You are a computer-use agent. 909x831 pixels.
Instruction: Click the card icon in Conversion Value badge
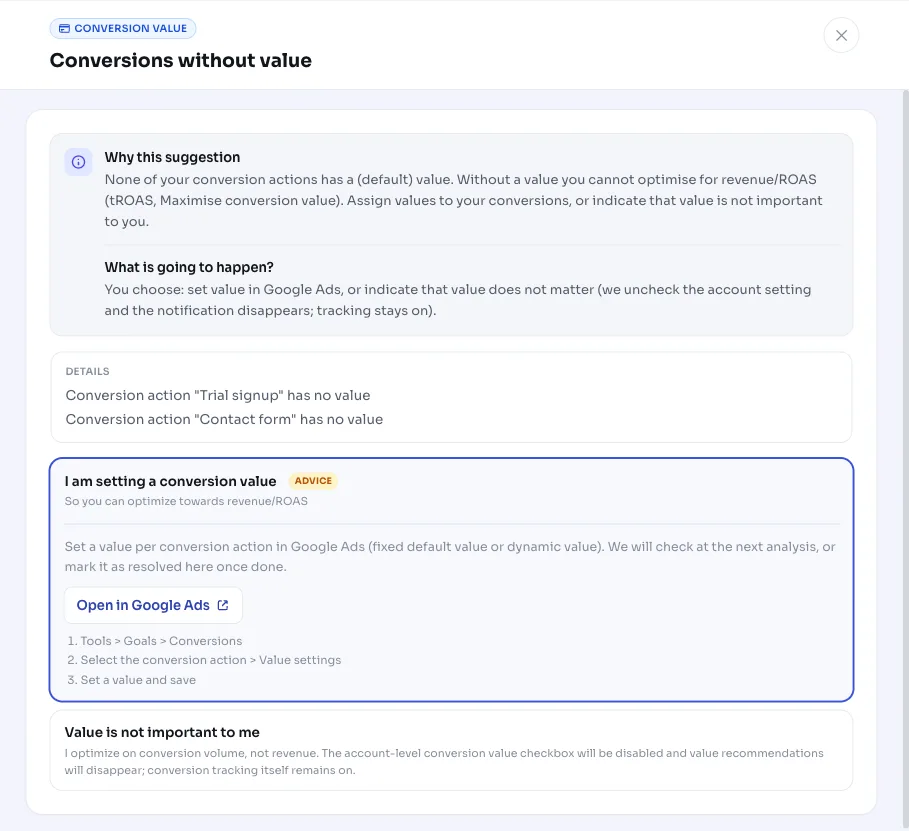[x=64, y=28]
